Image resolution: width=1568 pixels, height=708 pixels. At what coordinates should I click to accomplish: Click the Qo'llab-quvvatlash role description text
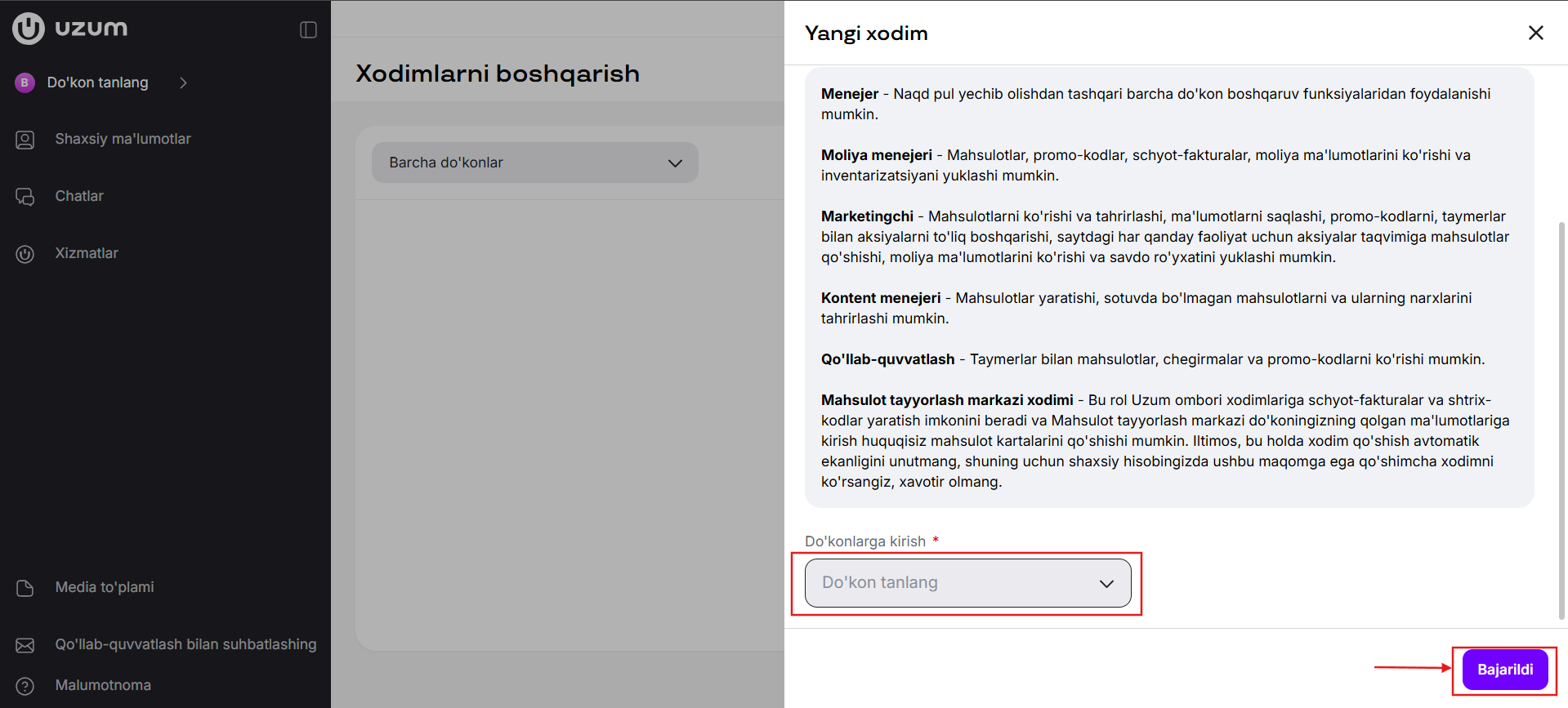1153,359
